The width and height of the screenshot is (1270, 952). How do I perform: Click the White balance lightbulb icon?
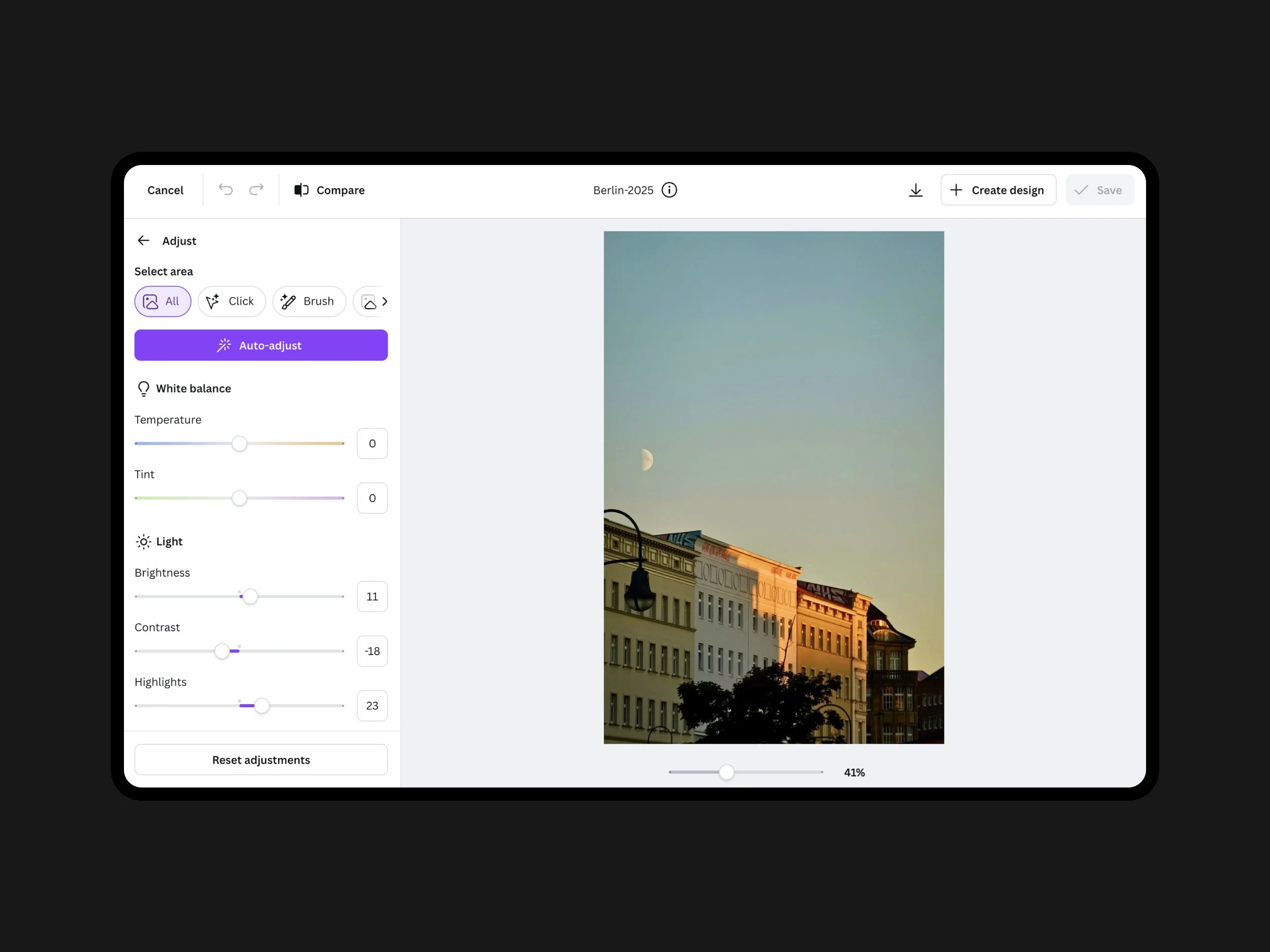[x=144, y=388]
